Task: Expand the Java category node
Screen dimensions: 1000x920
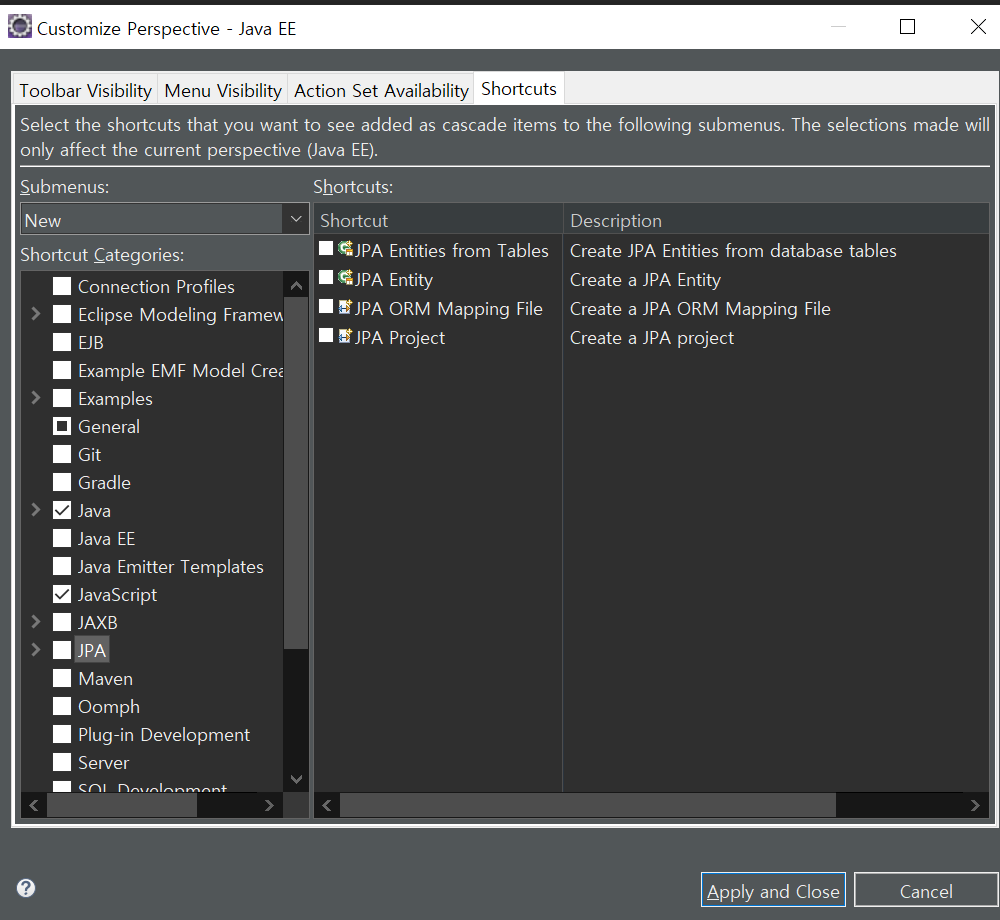Action: point(36,510)
